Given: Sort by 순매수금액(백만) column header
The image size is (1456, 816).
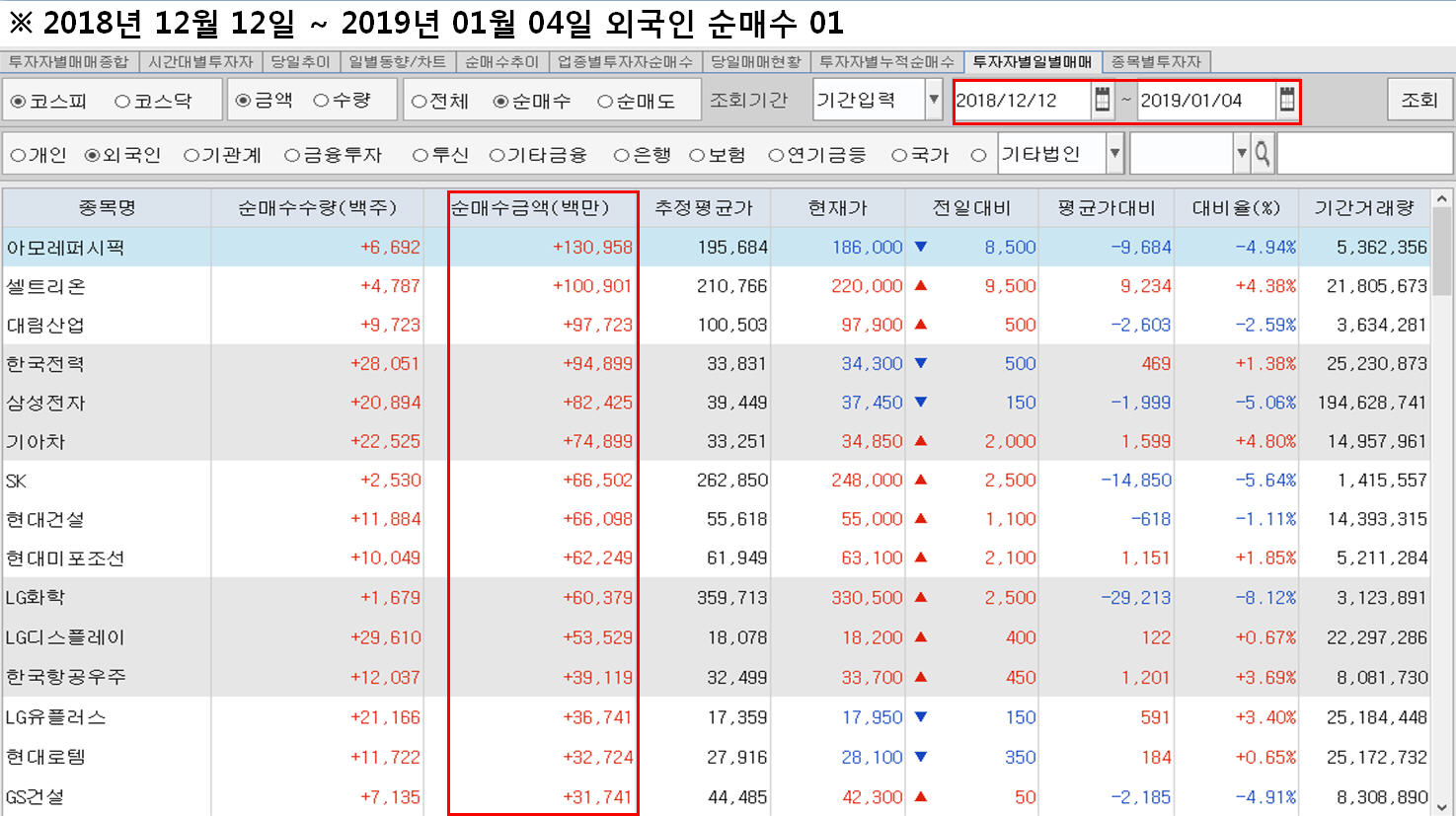Looking at the screenshot, I should (530, 208).
